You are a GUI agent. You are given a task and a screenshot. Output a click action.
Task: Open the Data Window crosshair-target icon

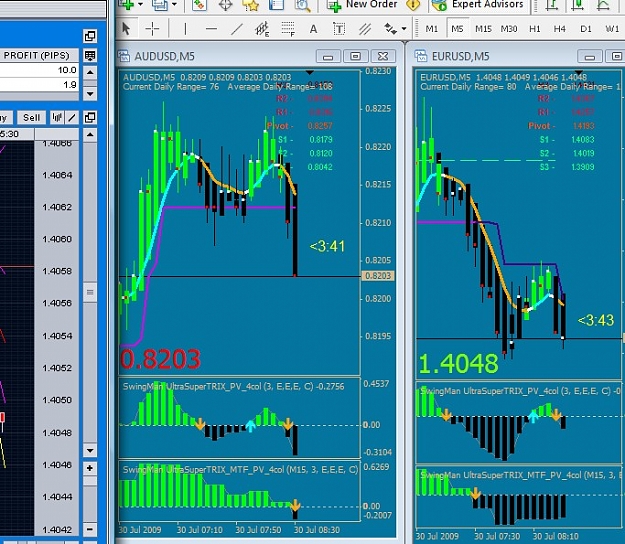pos(226,5)
